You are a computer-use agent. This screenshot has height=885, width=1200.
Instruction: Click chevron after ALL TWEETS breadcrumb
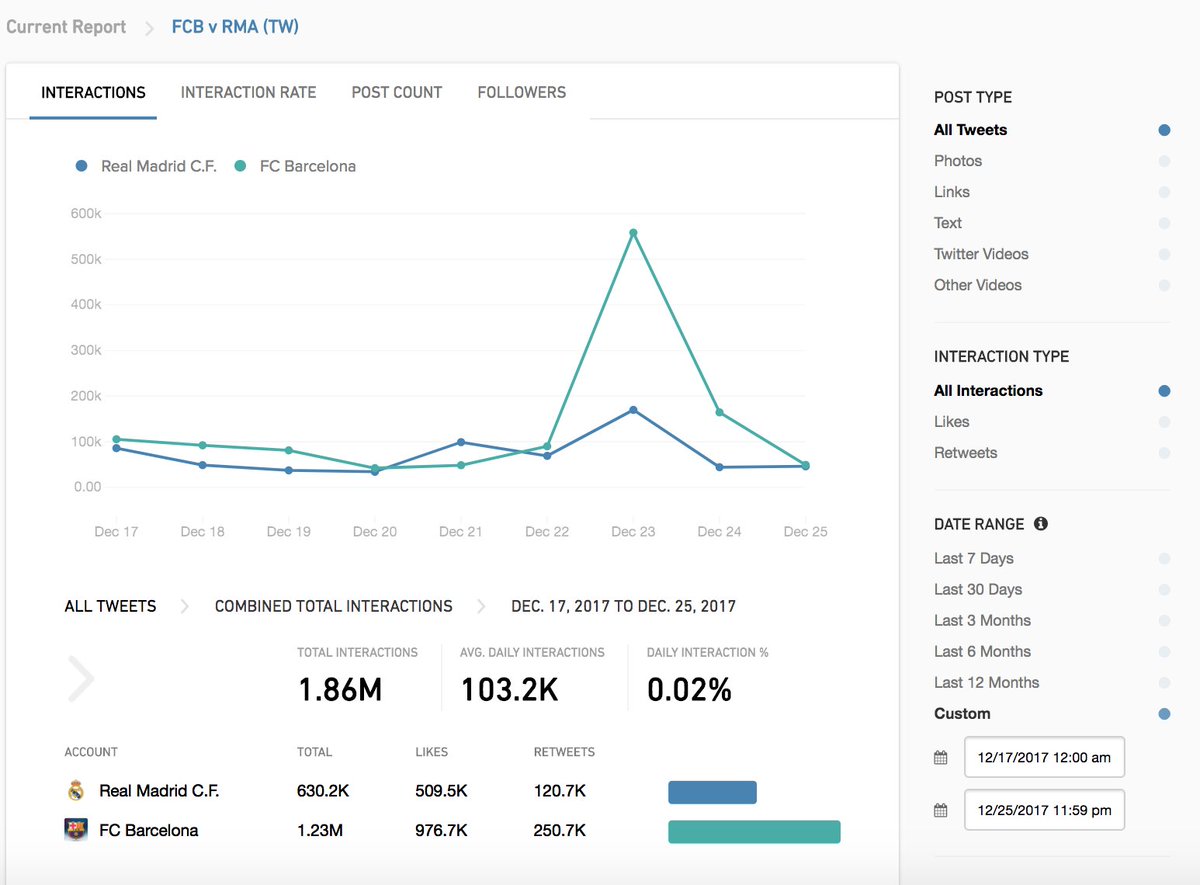click(x=185, y=606)
